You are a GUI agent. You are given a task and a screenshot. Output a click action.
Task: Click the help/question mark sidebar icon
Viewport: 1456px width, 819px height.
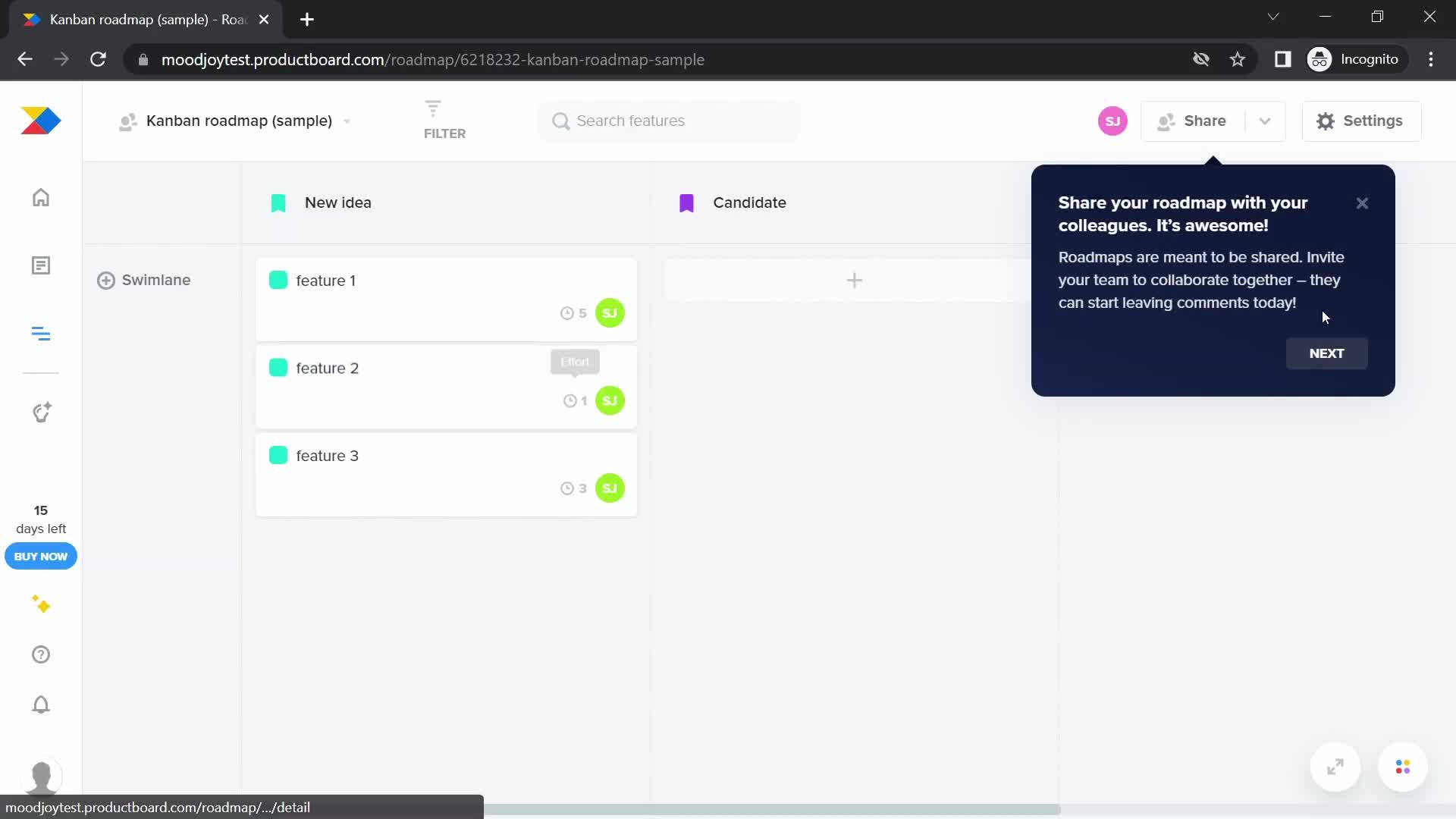pos(40,655)
